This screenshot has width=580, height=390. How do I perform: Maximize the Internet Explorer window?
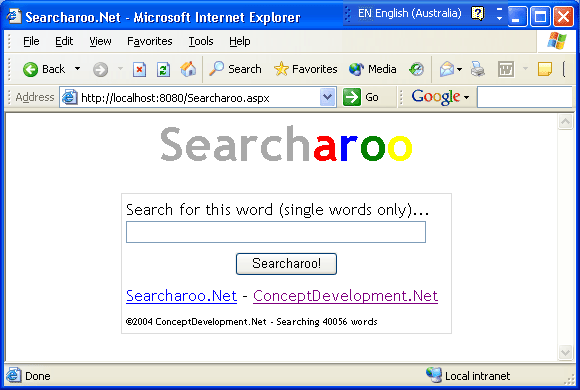(x=540, y=17)
